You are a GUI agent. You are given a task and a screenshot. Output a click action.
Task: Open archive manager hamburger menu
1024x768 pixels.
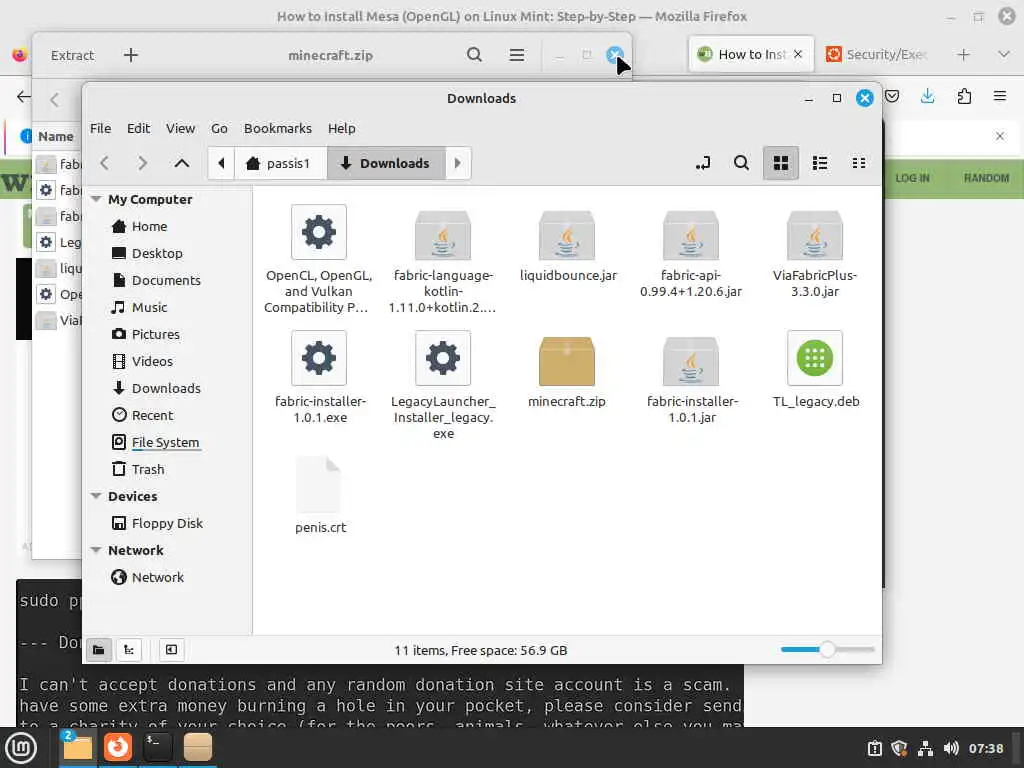517,56
